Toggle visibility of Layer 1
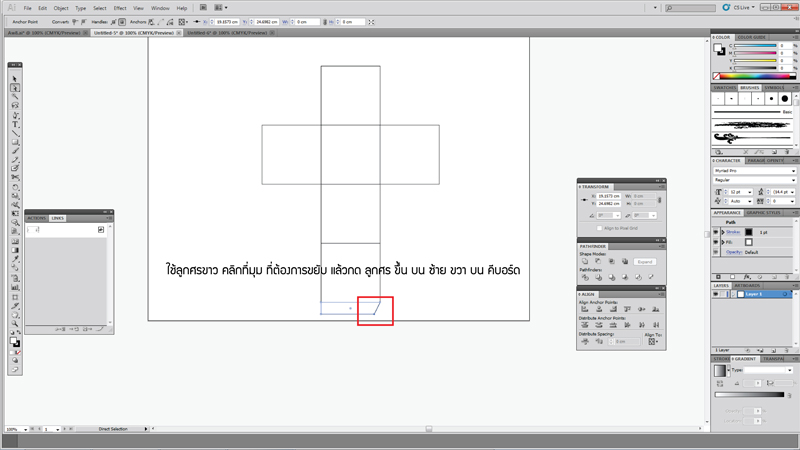This screenshot has width=800, height=450. pos(716,294)
